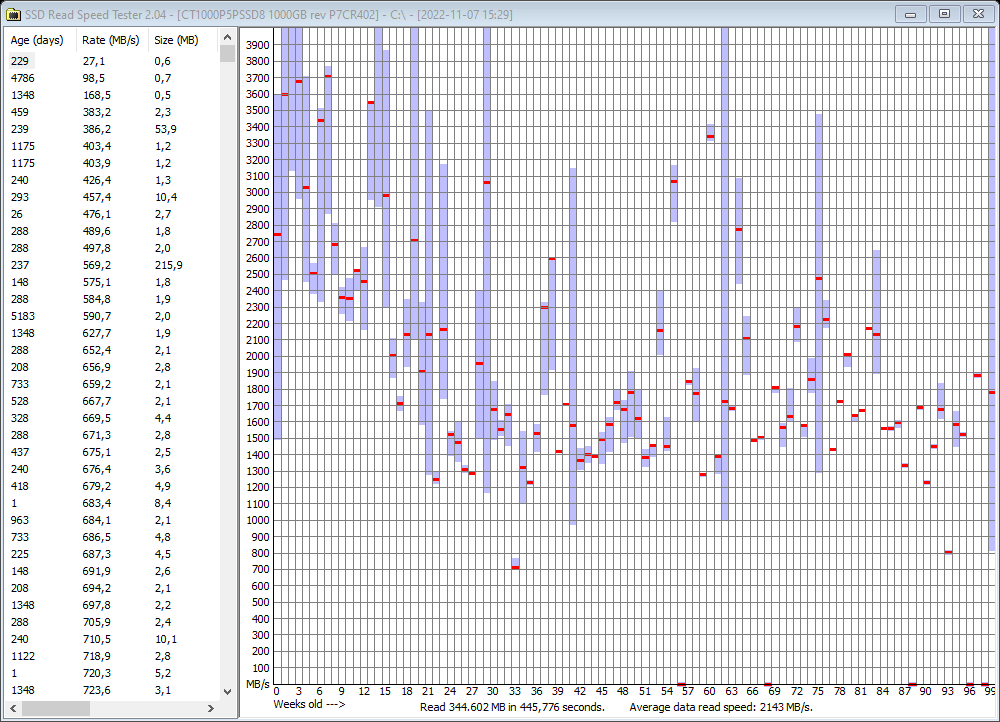Maximize the SSD Read Speed Tester window
Screen dimensions: 1000x722
pyautogui.click(x=945, y=14)
